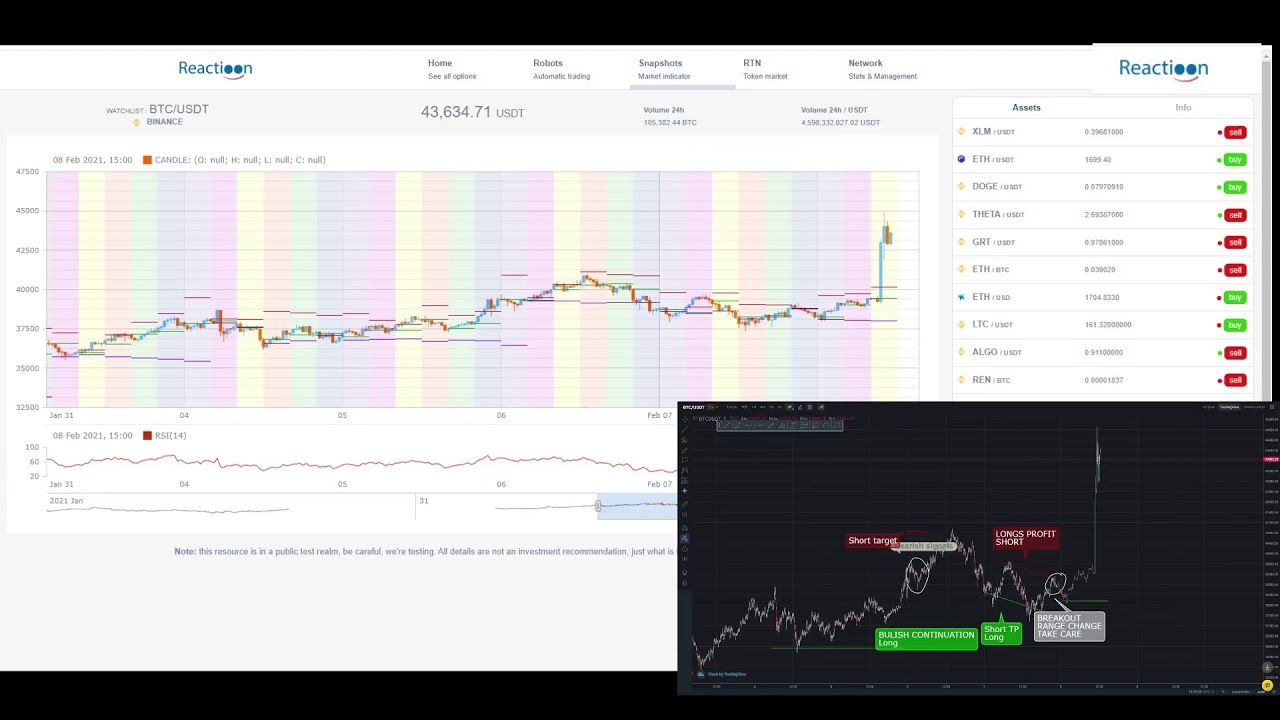Click the DOGE asset exchange icon
The height and width of the screenshot is (720, 1280).
point(961,186)
